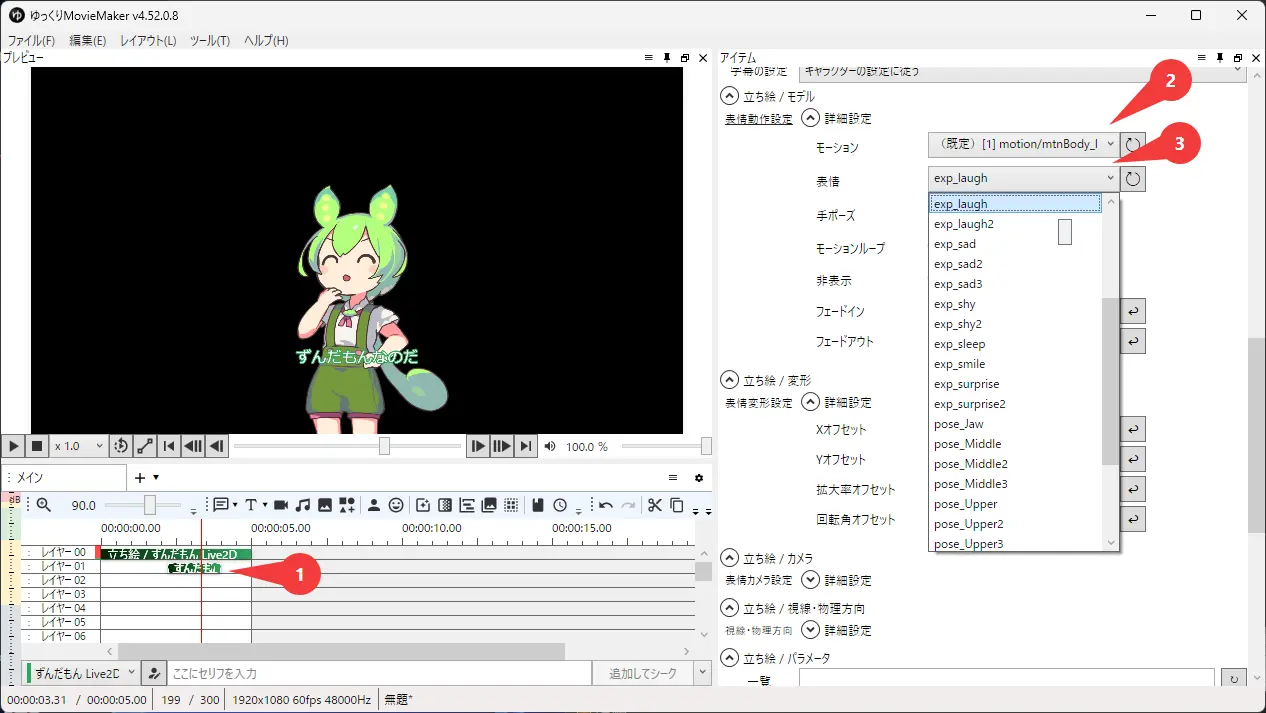Collapse the 立ち絵 / カメラ section

coord(730,558)
